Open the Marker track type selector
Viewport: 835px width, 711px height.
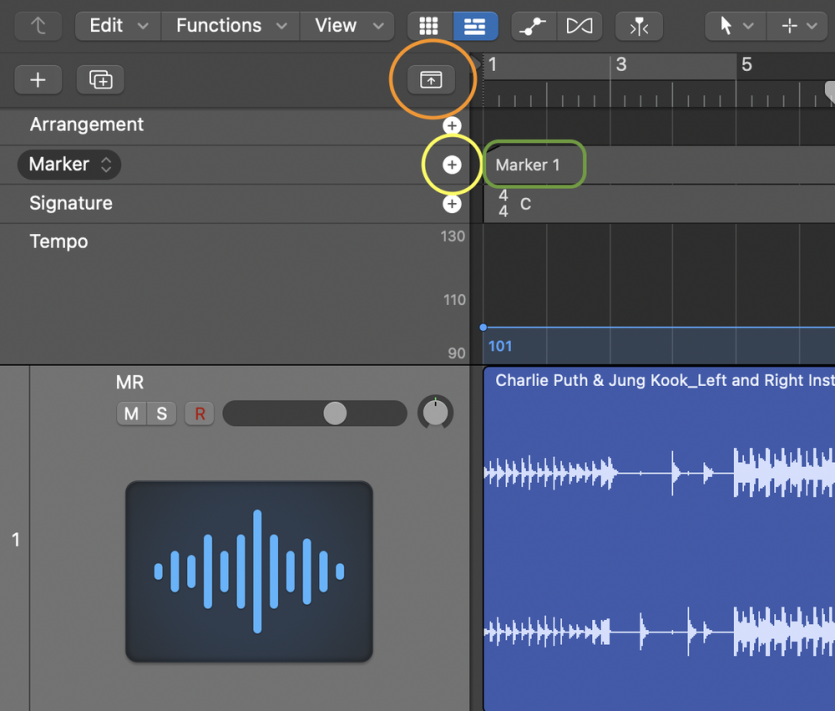click(69, 164)
